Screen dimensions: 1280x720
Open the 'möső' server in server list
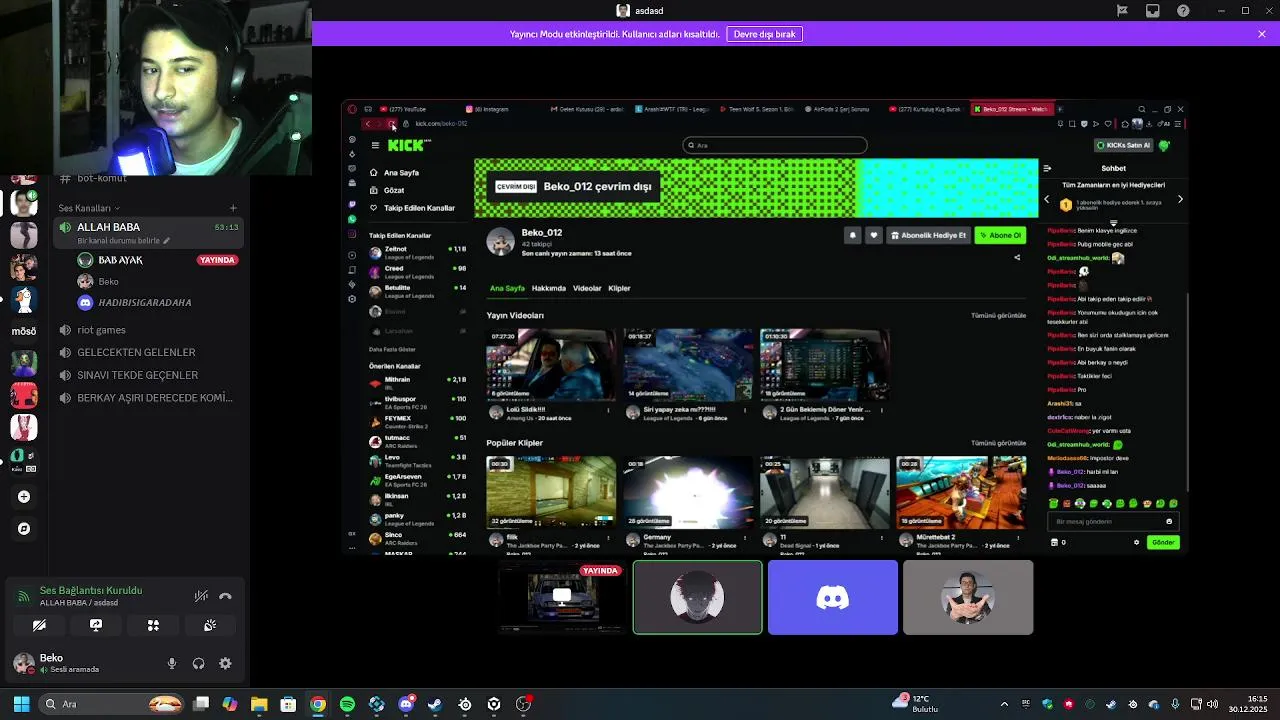click(24, 331)
